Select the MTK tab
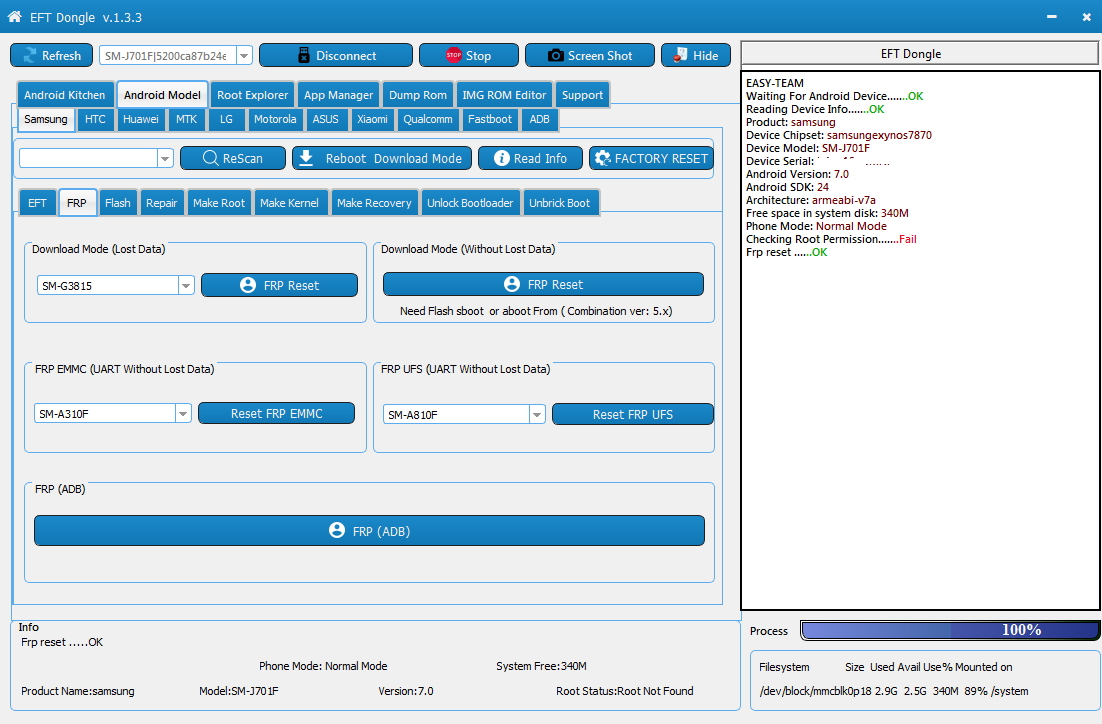The image size is (1102, 724). [186, 119]
